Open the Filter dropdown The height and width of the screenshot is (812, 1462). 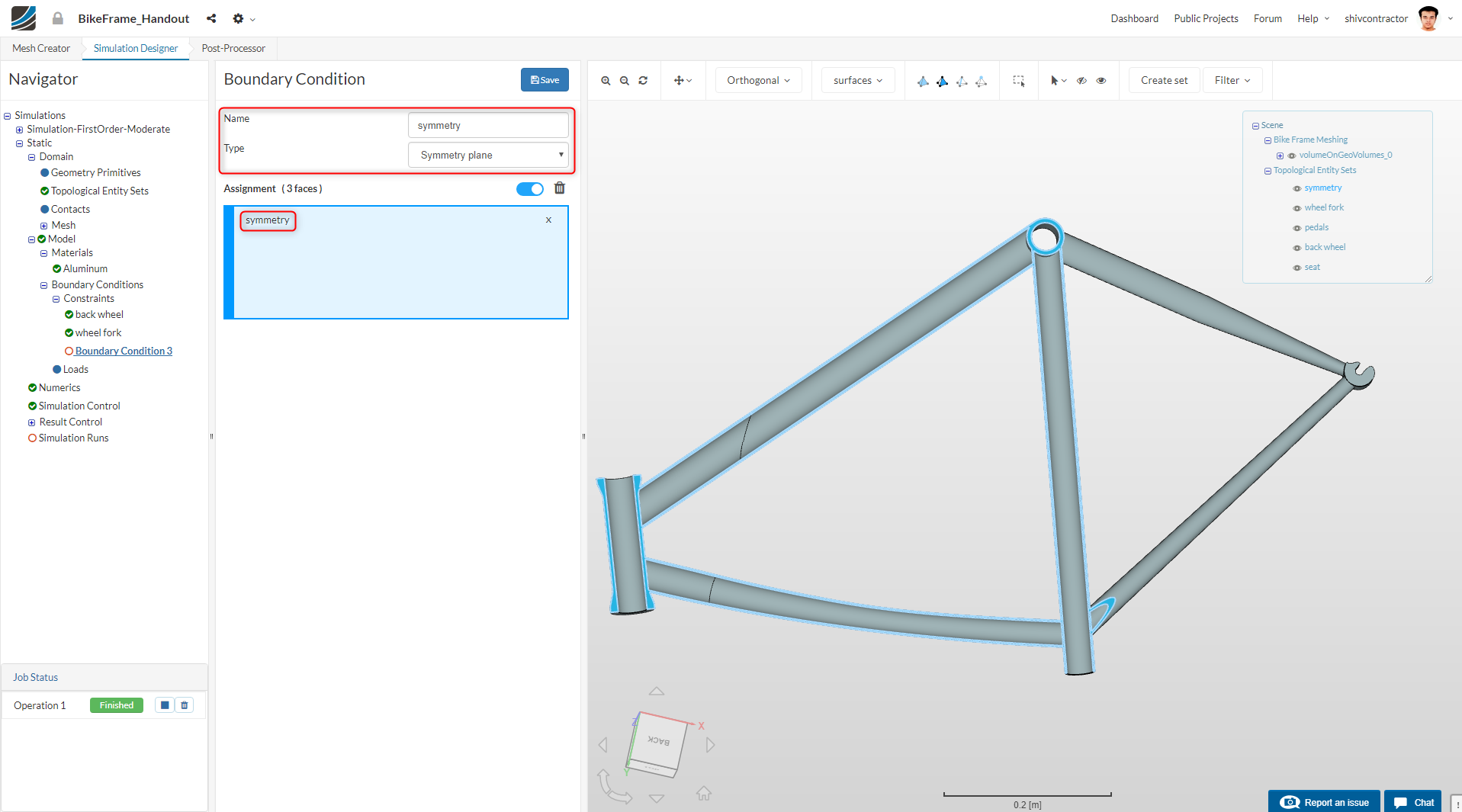[x=1232, y=80]
